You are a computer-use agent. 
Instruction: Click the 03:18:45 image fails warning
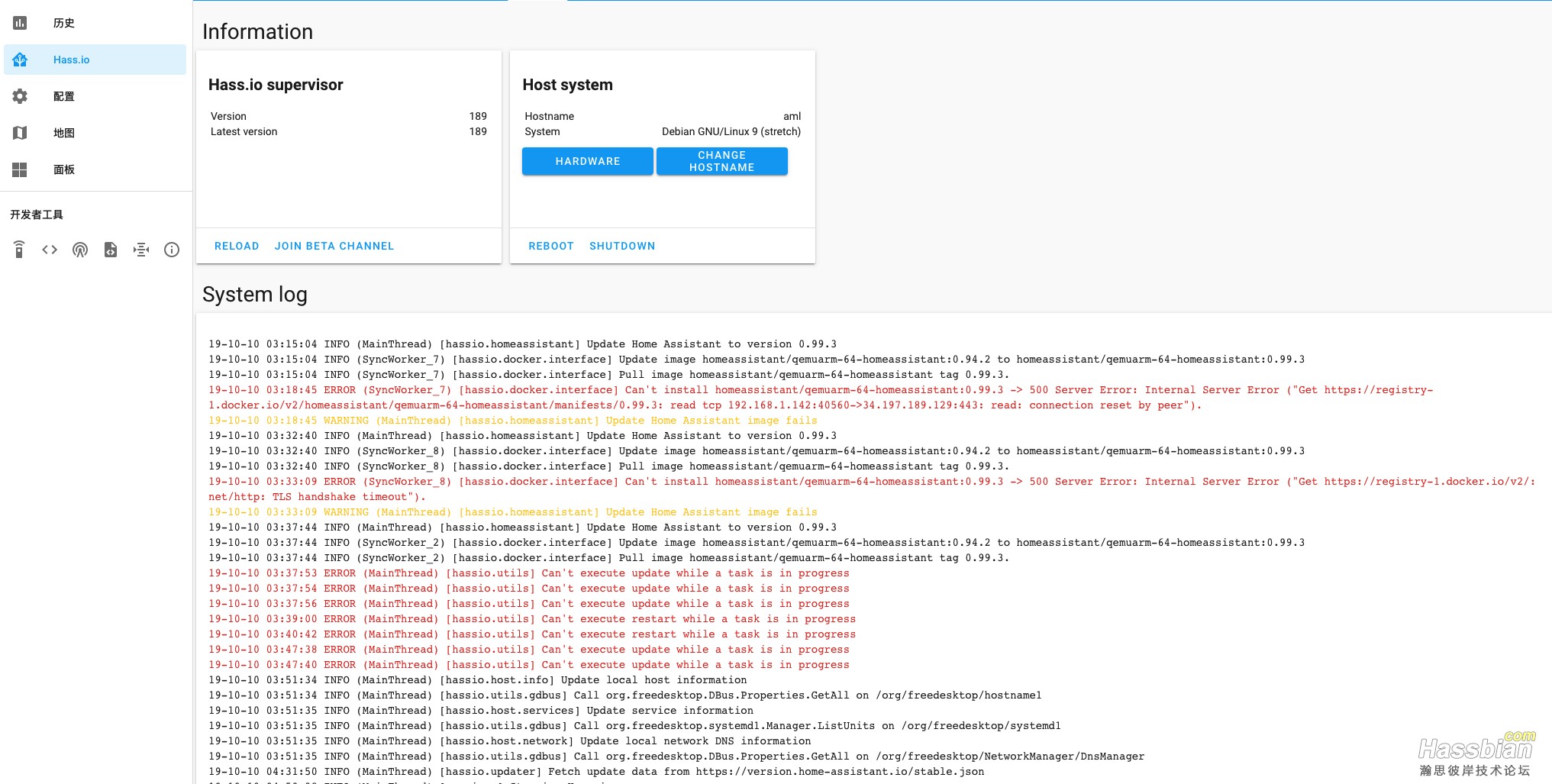(513, 421)
